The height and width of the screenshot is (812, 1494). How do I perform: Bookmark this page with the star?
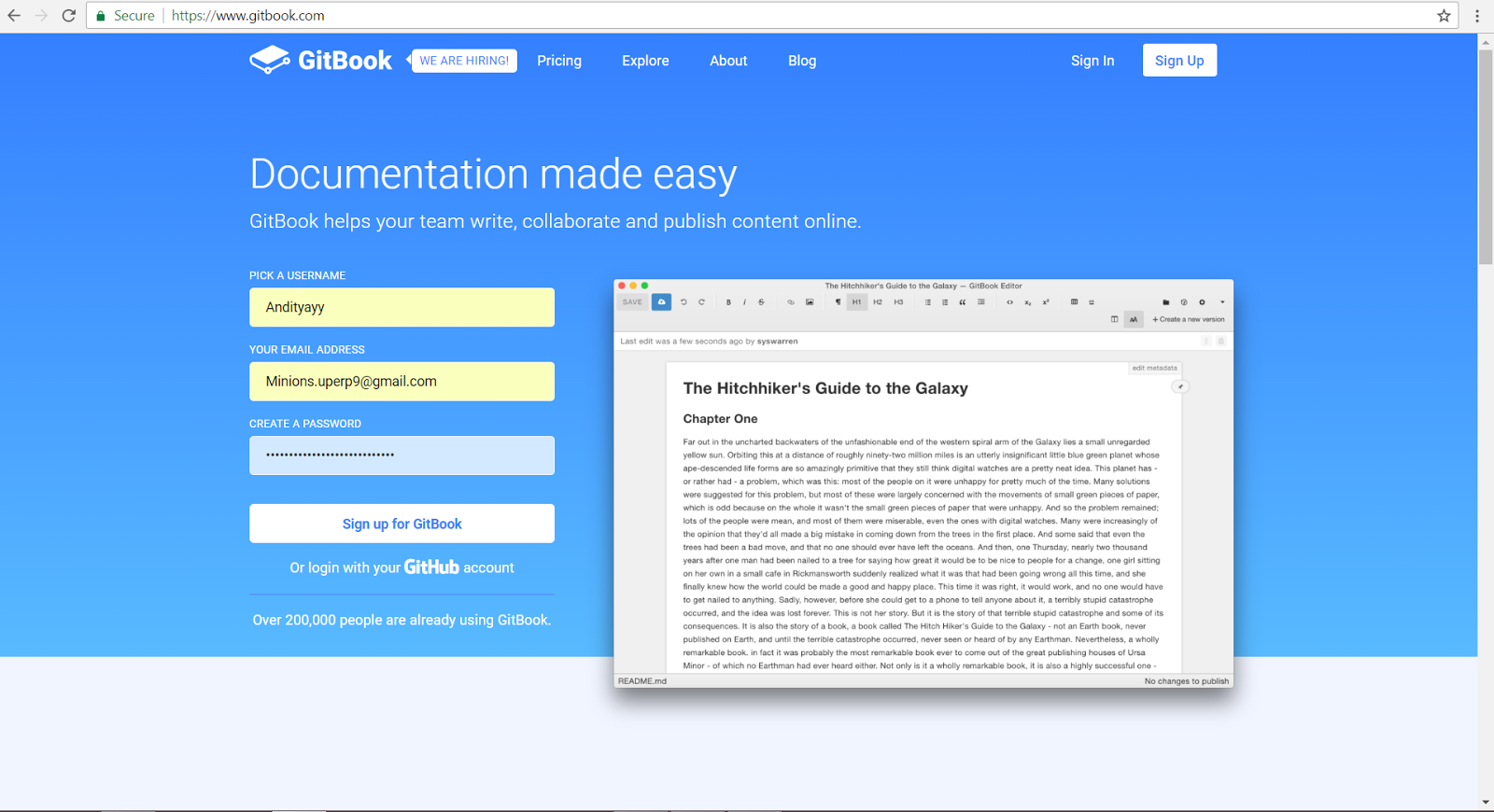coord(1444,16)
